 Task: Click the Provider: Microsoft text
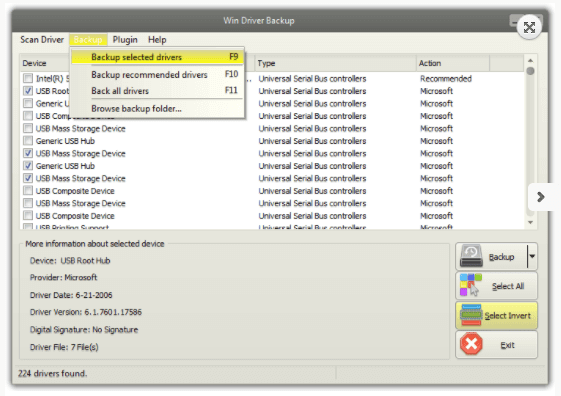pos(63,278)
